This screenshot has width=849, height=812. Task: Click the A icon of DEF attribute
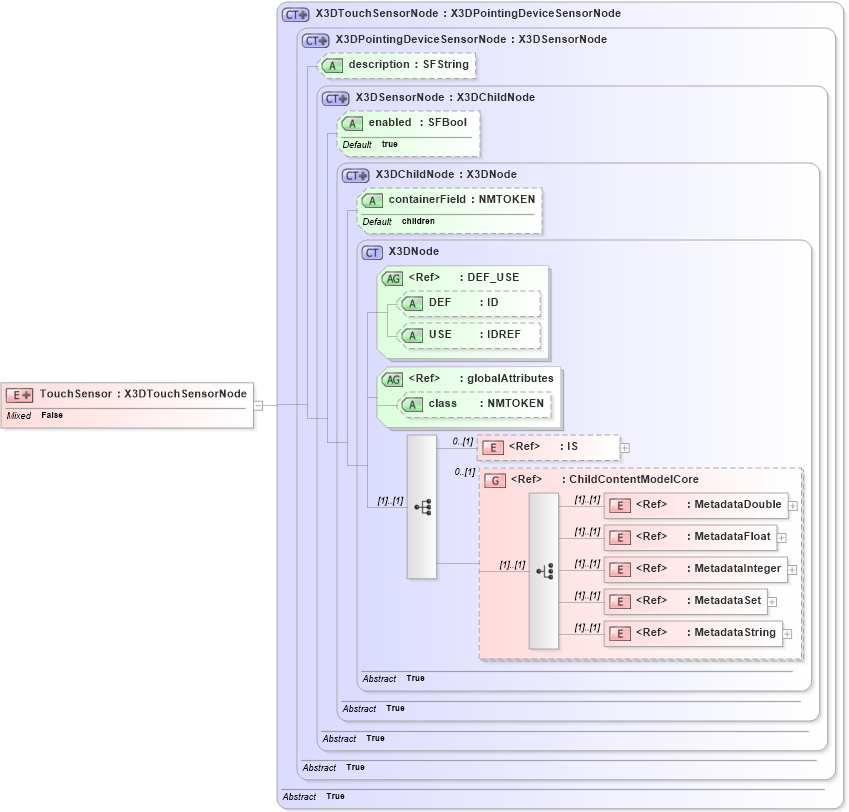(x=412, y=303)
